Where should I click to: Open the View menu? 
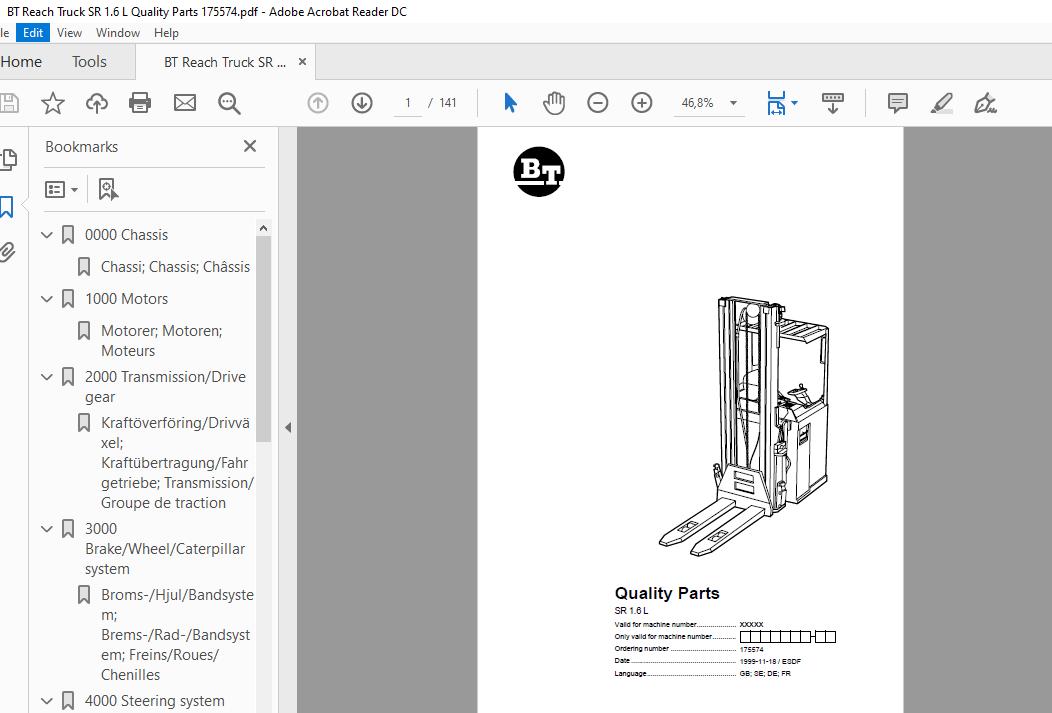point(69,33)
